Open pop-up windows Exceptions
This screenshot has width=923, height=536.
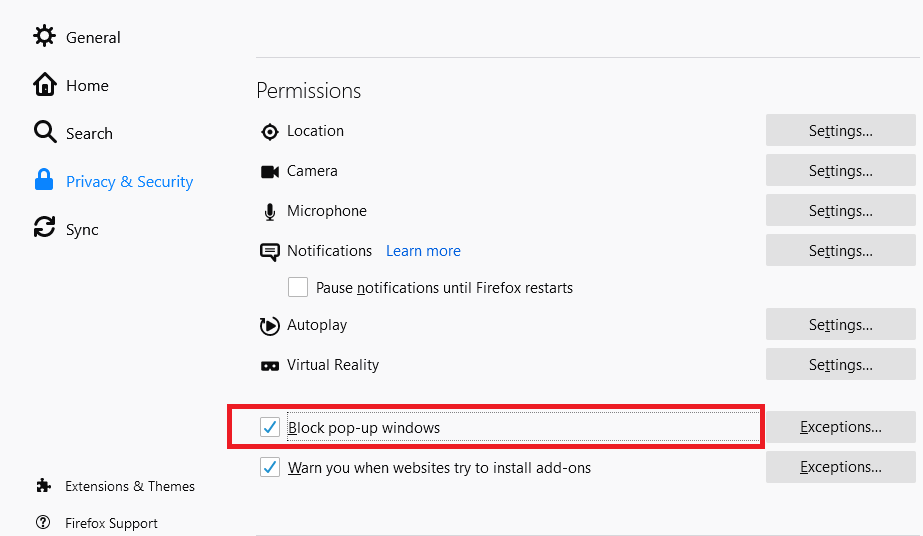840,427
